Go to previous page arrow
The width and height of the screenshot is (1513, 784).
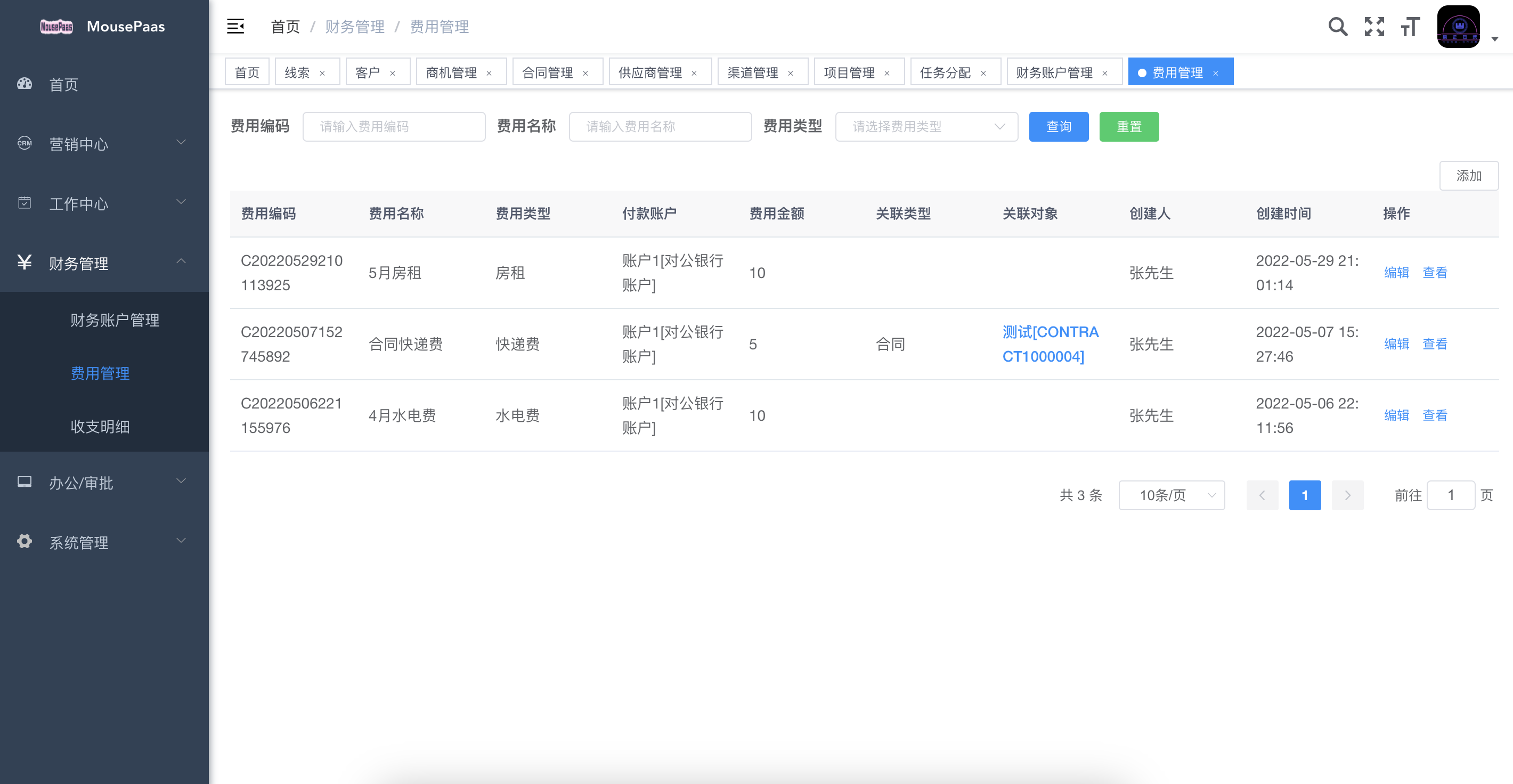click(1262, 495)
